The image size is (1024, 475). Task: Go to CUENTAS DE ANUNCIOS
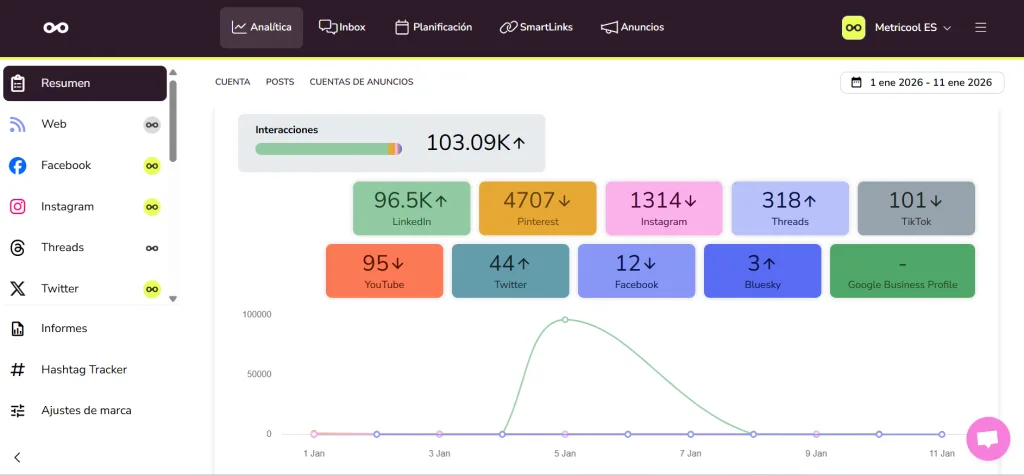tap(361, 82)
